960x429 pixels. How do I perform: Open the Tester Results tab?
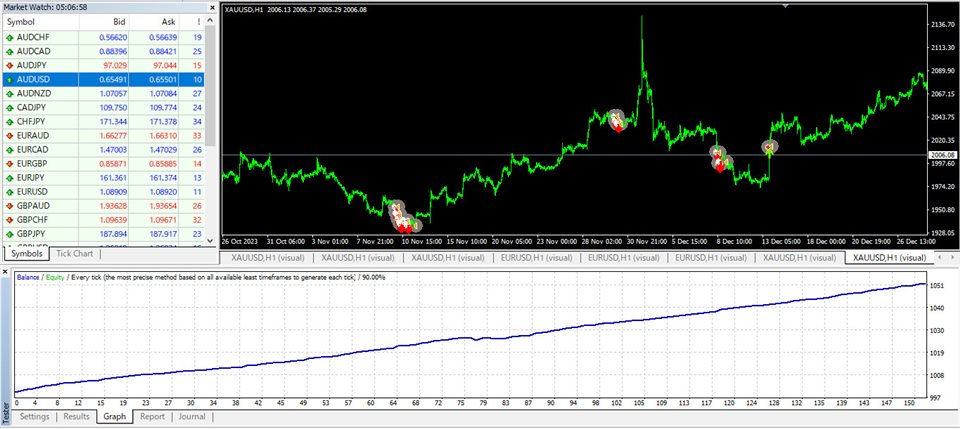click(77, 417)
